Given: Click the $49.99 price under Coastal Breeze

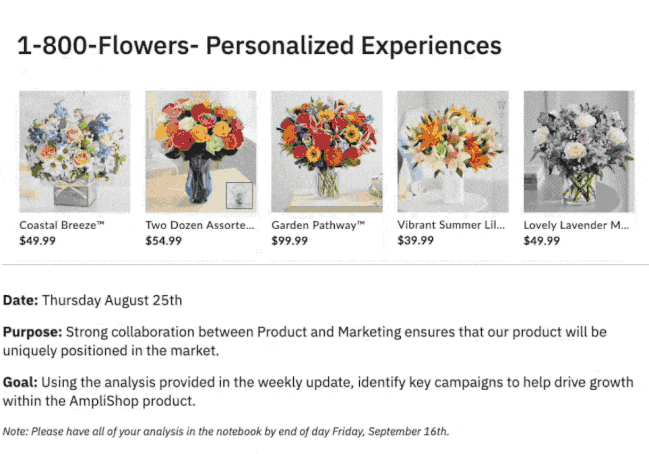Looking at the screenshot, I should tap(38, 241).
